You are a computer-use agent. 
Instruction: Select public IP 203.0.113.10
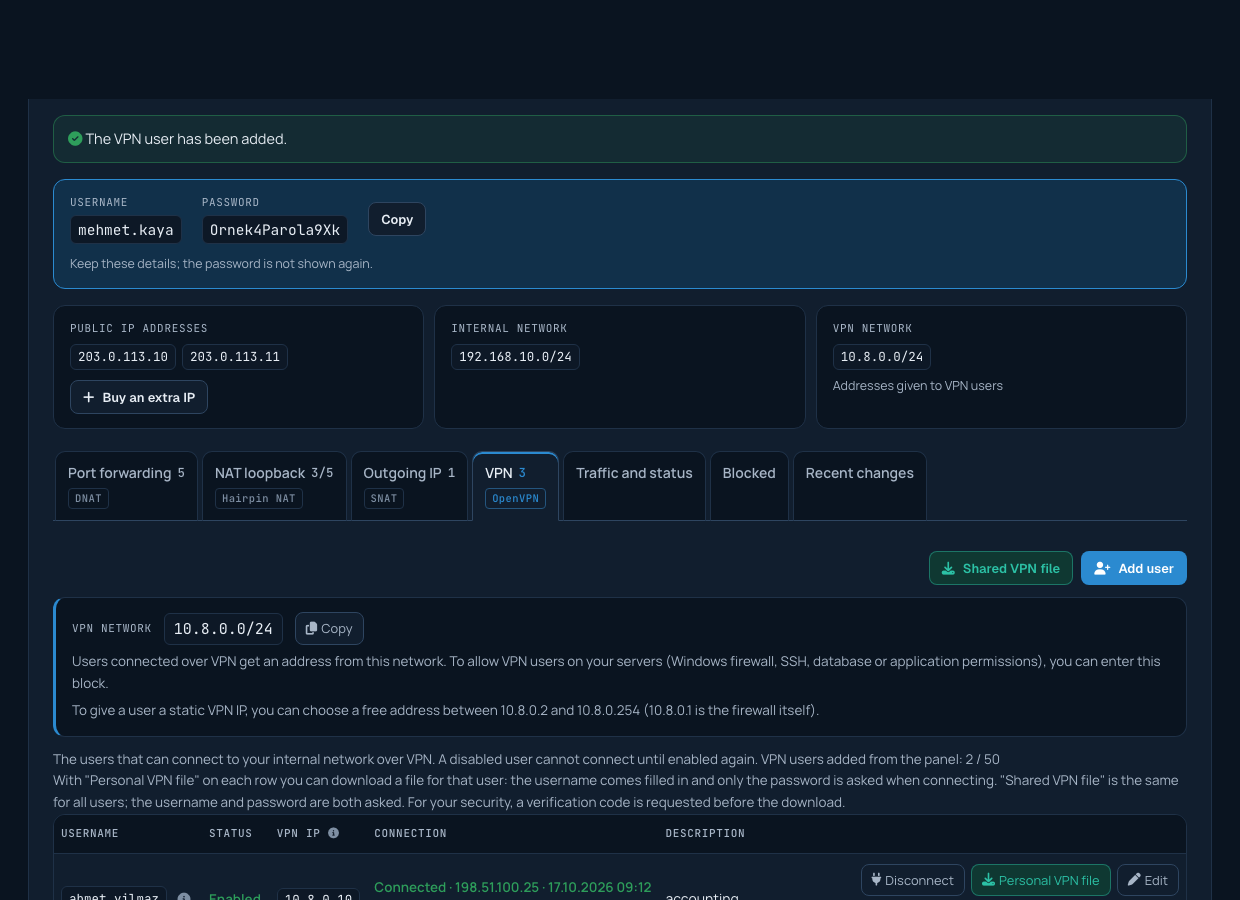(x=123, y=357)
